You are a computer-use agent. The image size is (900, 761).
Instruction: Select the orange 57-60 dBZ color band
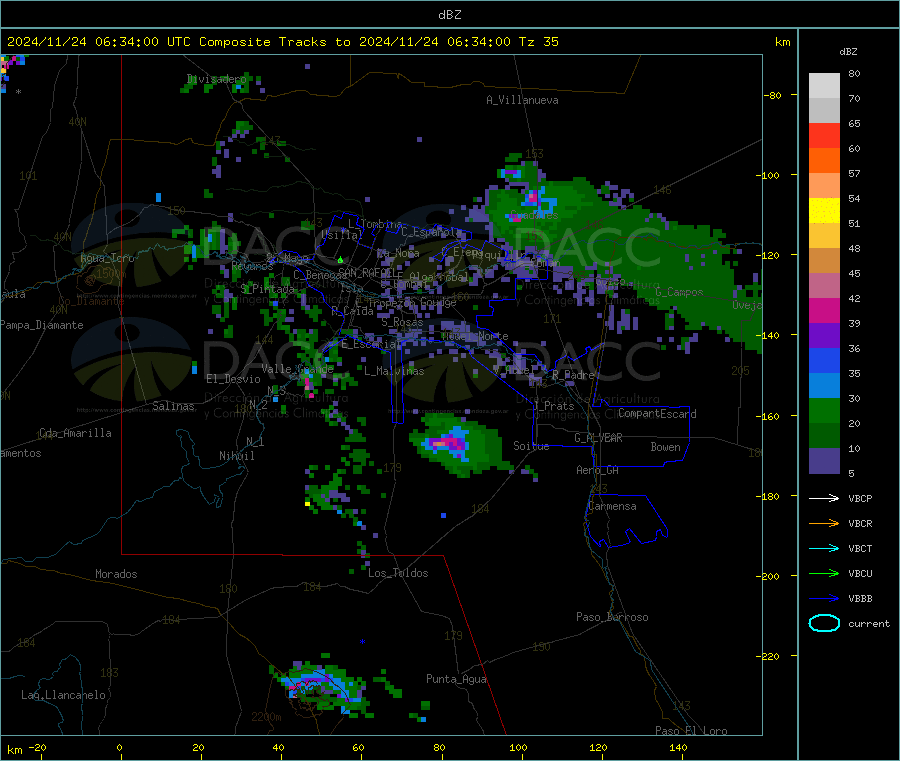[x=824, y=161]
